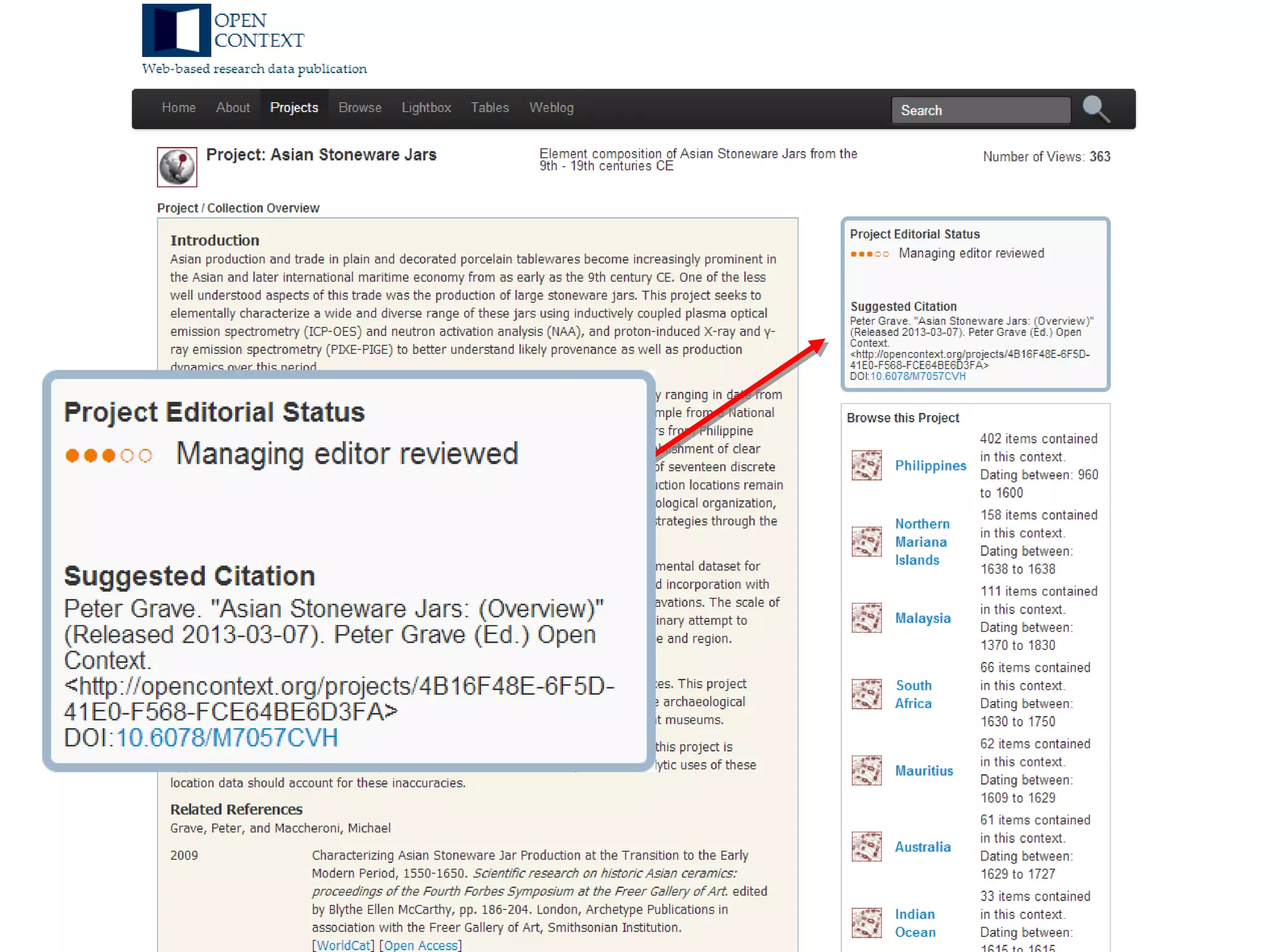The width and height of the screenshot is (1270, 952).
Task: Open the DOI 10.6078/M7057CVH link in sidebar
Action: tap(917, 376)
